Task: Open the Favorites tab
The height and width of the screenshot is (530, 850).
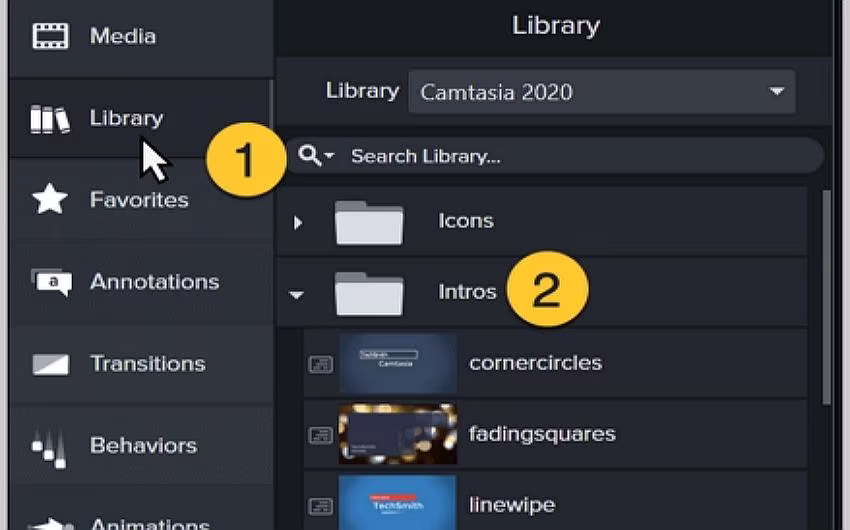Action: pyautogui.click(x=141, y=200)
